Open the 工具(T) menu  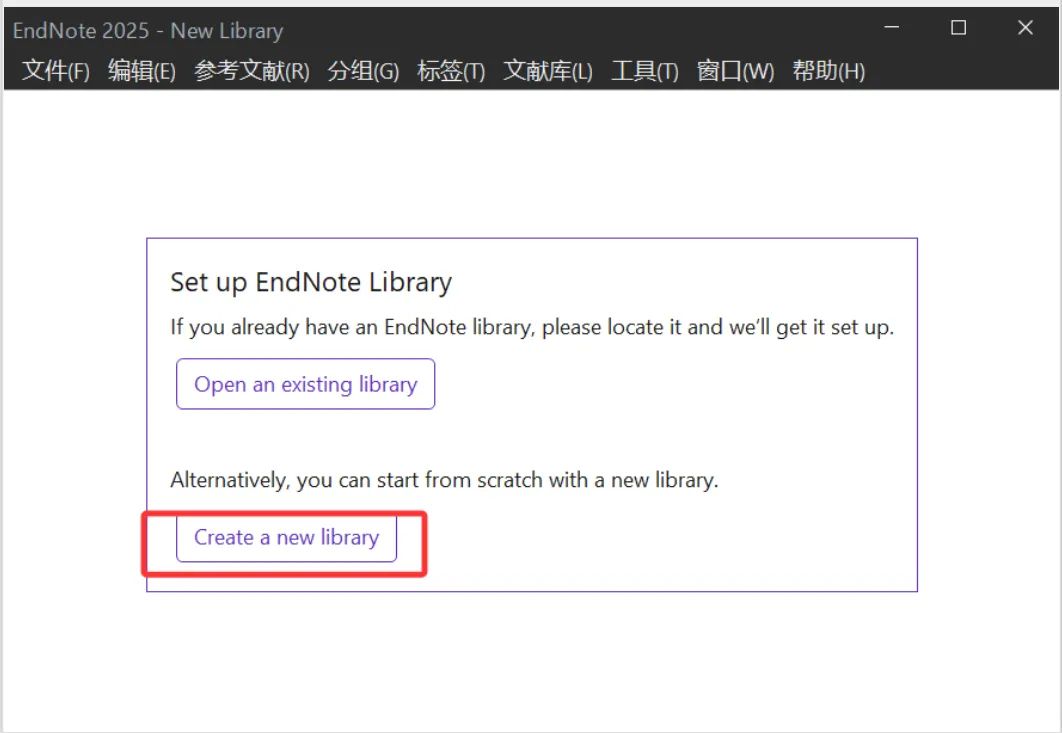644,70
